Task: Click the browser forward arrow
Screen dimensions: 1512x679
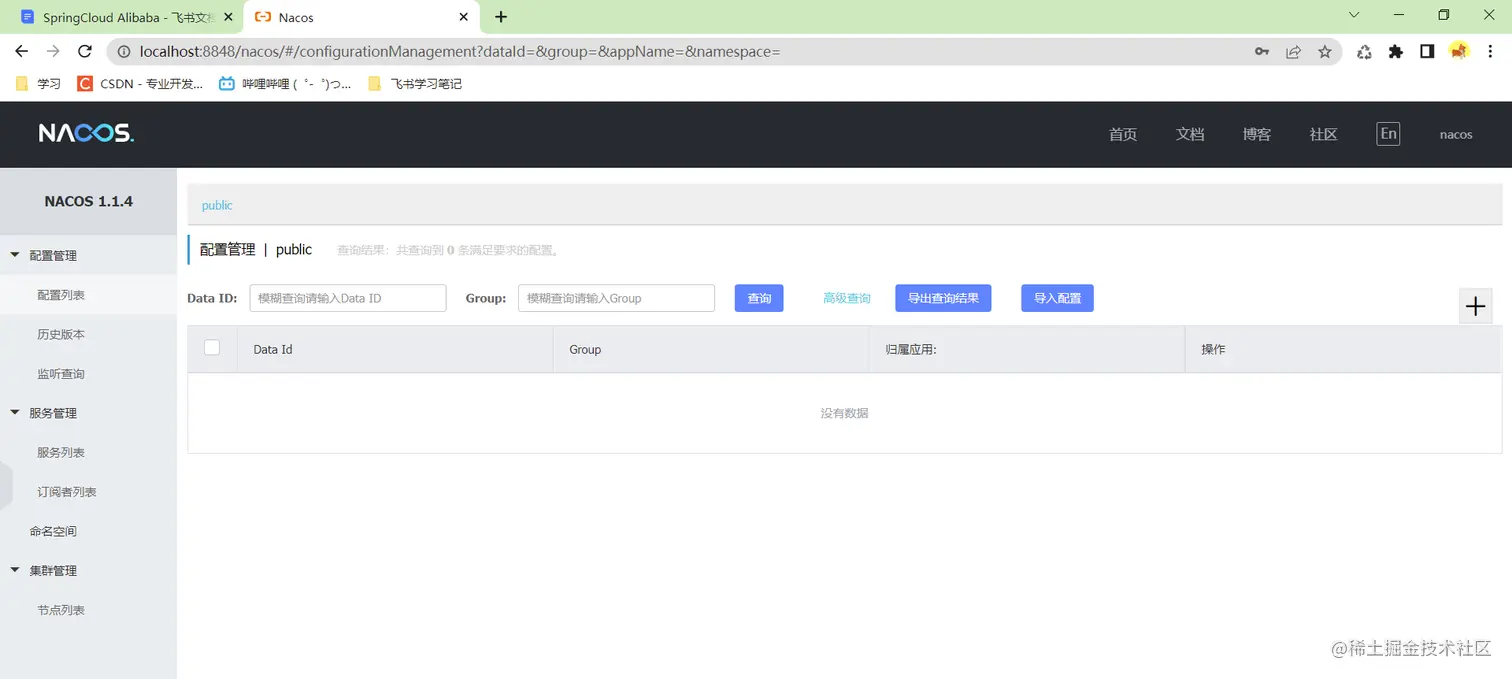Action: 53,51
